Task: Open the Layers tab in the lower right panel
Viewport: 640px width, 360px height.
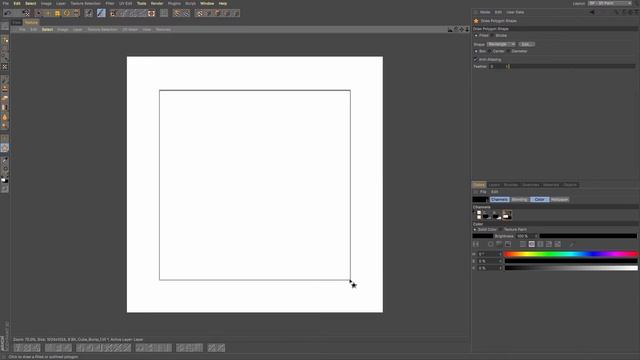Action: [494, 185]
